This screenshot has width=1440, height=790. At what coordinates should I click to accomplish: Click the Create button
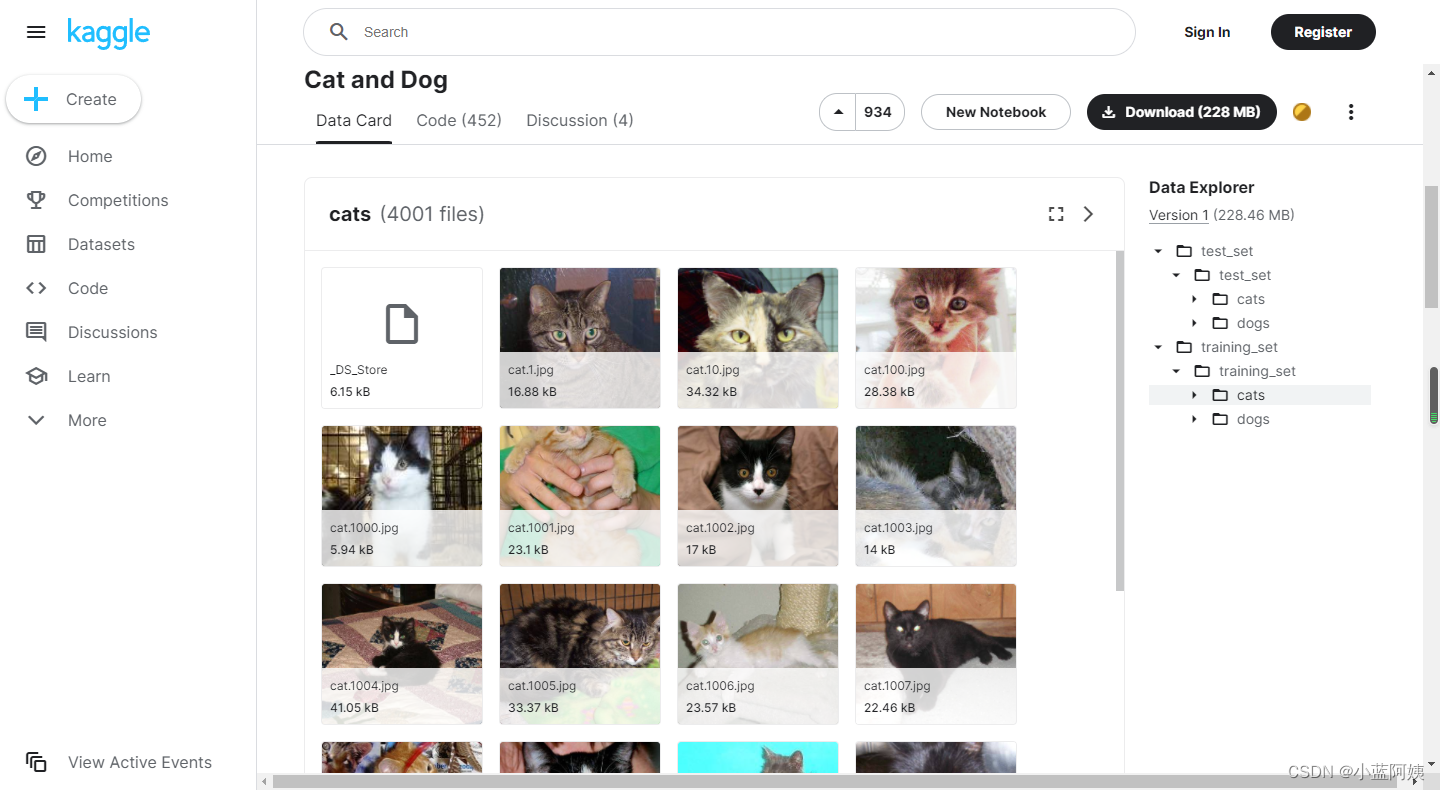[x=74, y=99]
